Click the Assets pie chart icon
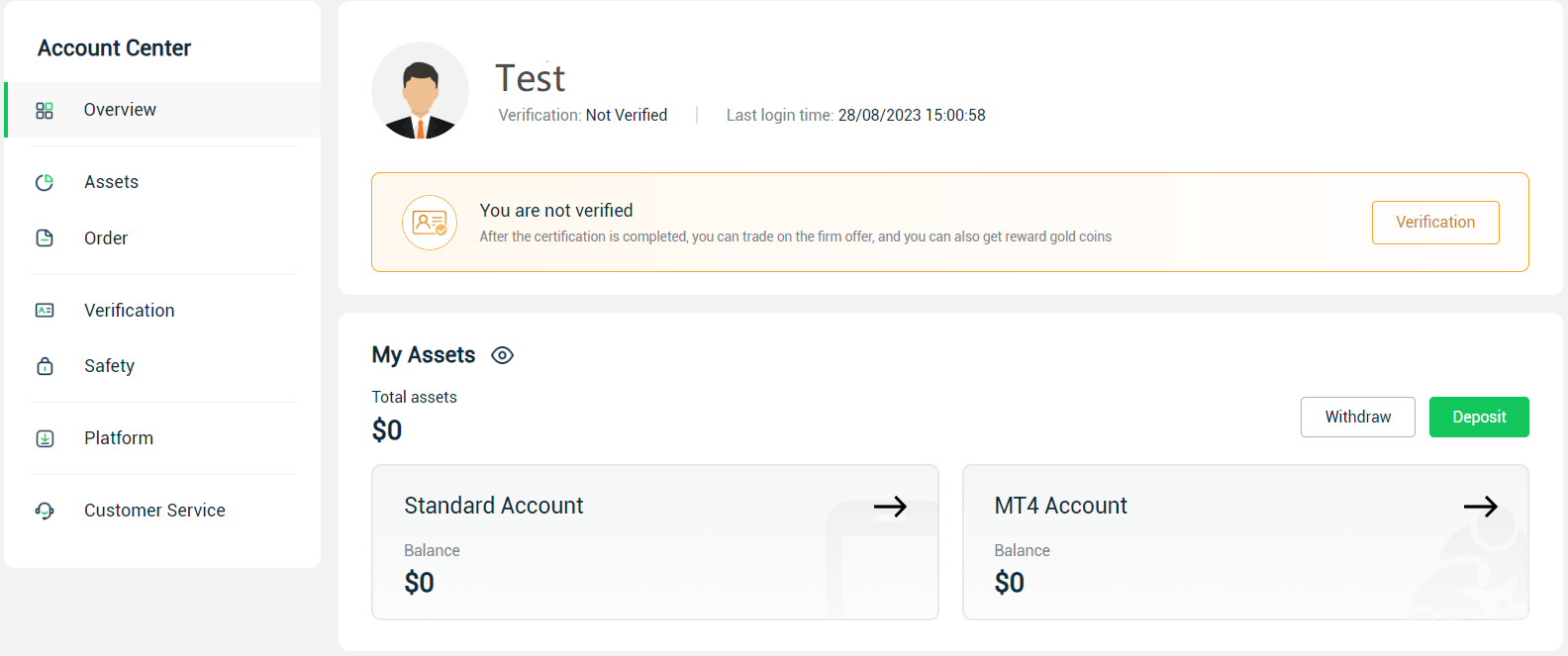Image resolution: width=1568 pixels, height=656 pixels. coord(45,181)
